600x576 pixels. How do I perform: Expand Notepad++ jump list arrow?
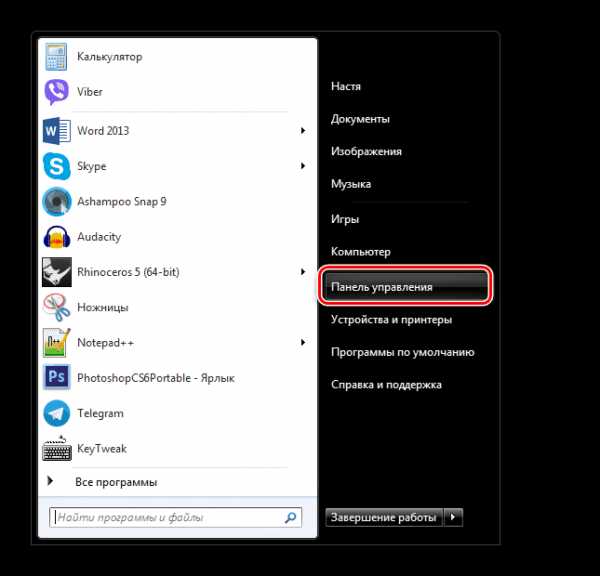(x=303, y=342)
